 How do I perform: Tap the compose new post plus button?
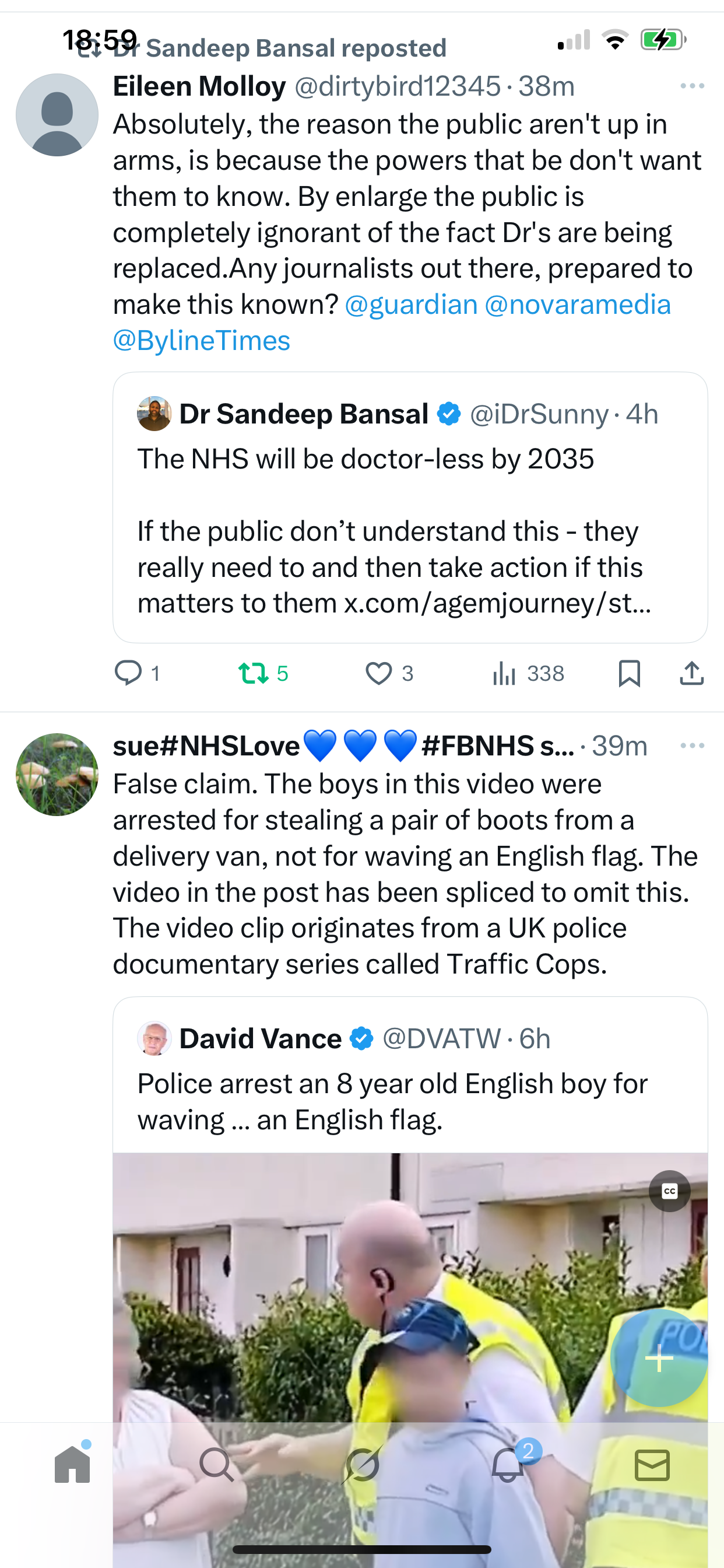click(x=659, y=1358)
